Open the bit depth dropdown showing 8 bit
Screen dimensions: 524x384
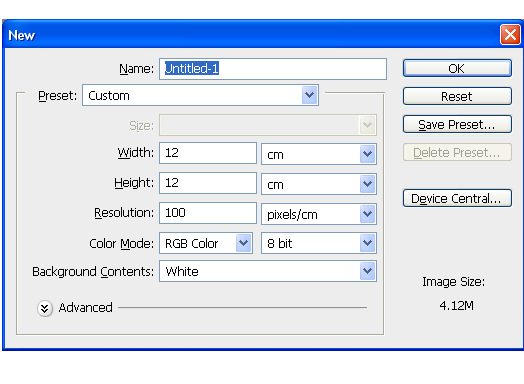pos(318,243)
